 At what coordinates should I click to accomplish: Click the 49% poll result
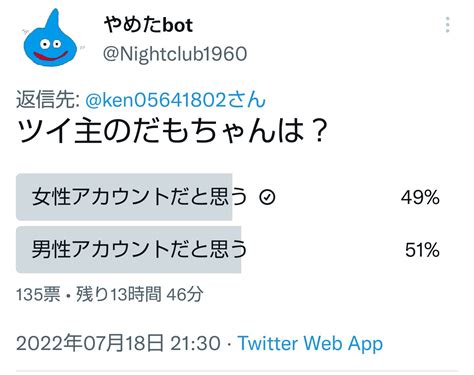pos(420,197)
